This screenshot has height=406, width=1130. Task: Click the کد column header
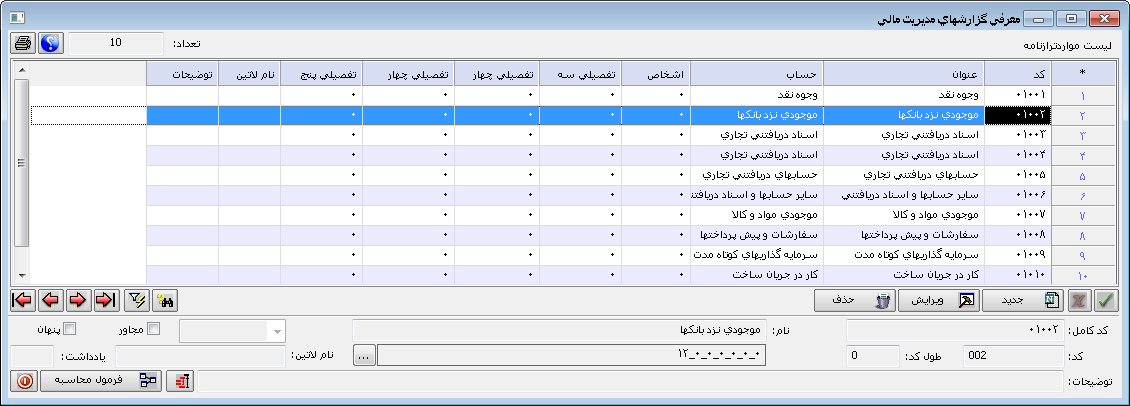(1018, 73)
